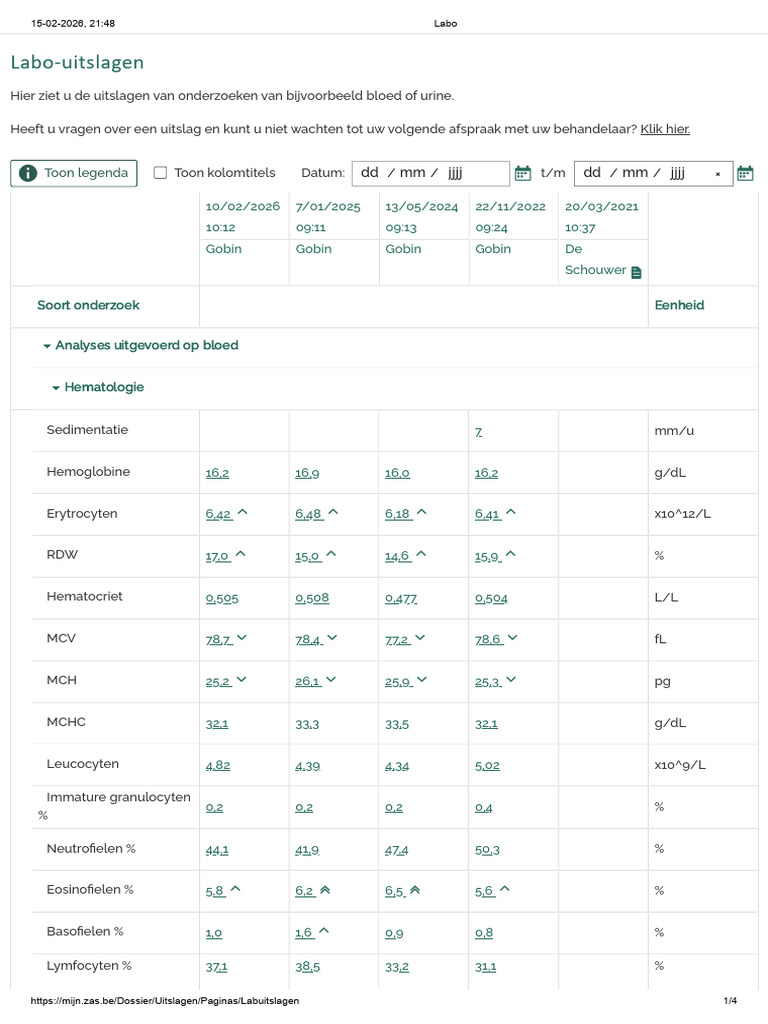Viewport: 768px width, 1024px height.
Task: Click high-flag arrow beside Eosinofielen 5,6
Action: click(x=505, y=889)
